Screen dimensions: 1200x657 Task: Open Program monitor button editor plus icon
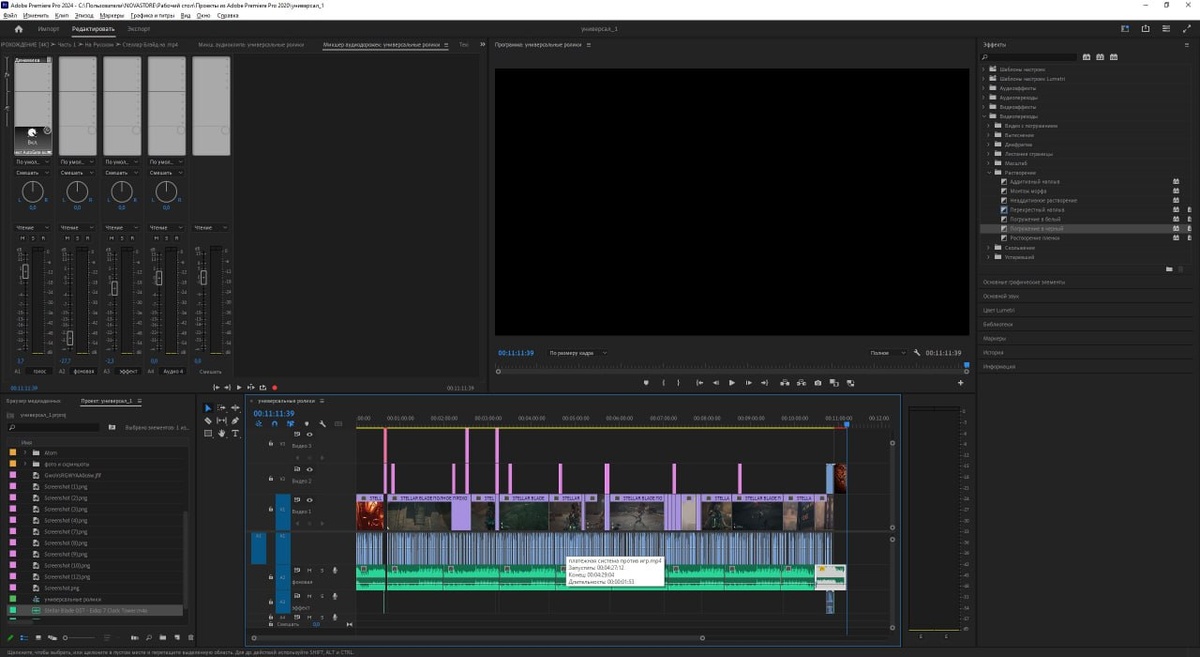[961, 382]
